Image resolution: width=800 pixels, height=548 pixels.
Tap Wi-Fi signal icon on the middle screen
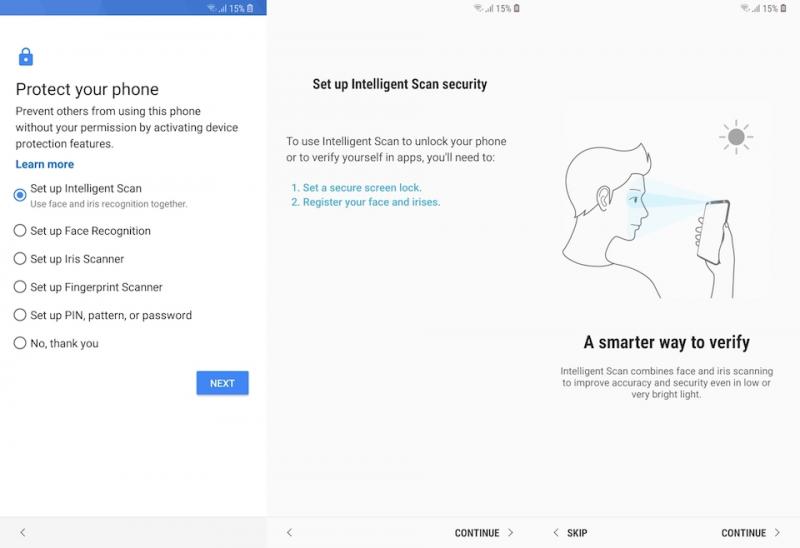478,8
